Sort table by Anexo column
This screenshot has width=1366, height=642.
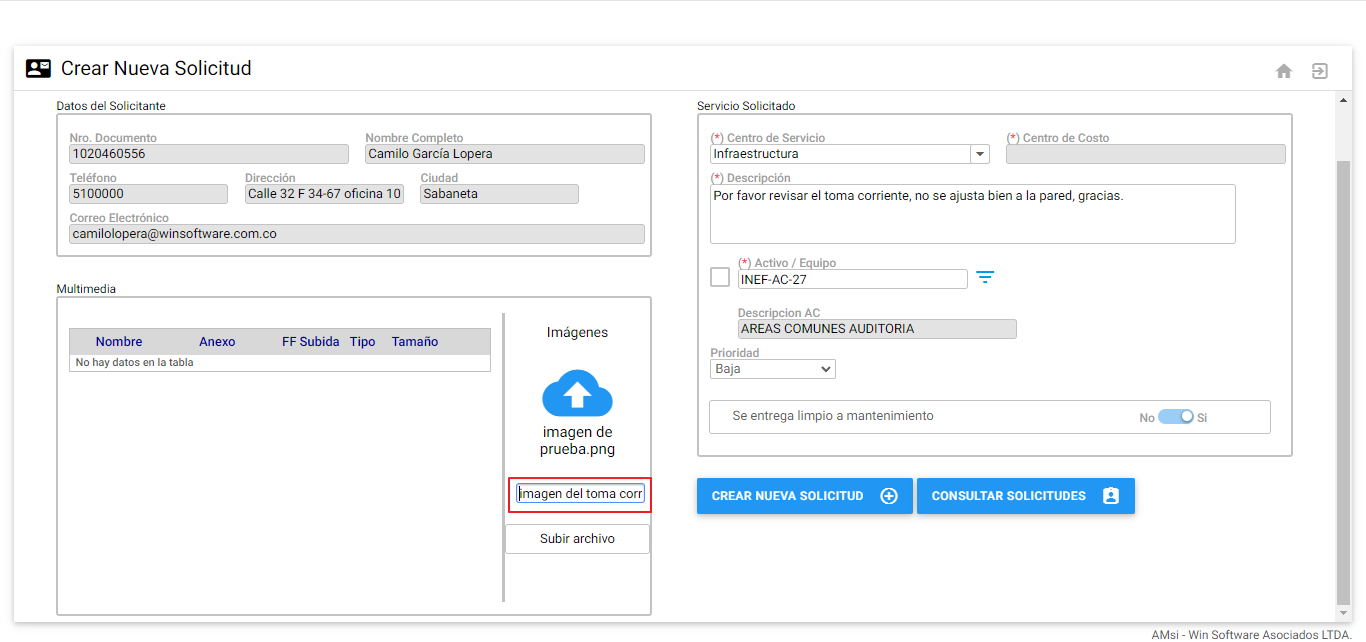click(217, 342)
